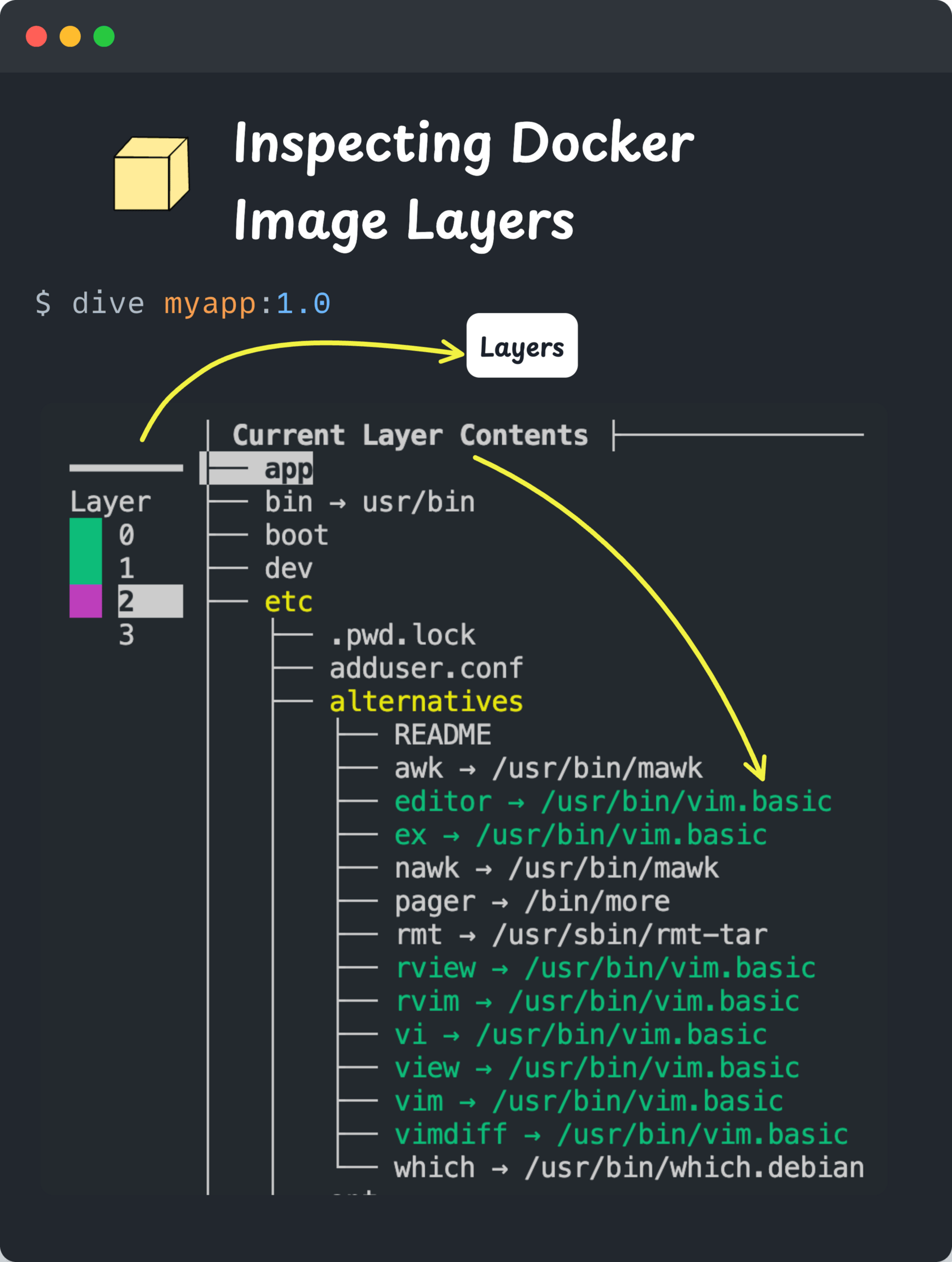The width and height of the screenshot is (952, 1262).
Task: Select Layer 0 in the list
Action: click(x=126, y=535)
